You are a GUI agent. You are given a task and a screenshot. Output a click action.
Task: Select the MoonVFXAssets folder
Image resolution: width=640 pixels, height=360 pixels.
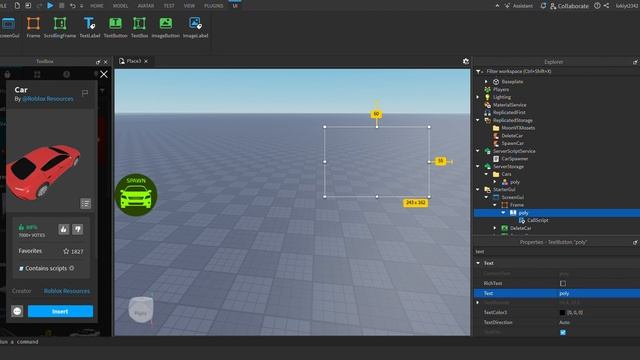[518, 128]
